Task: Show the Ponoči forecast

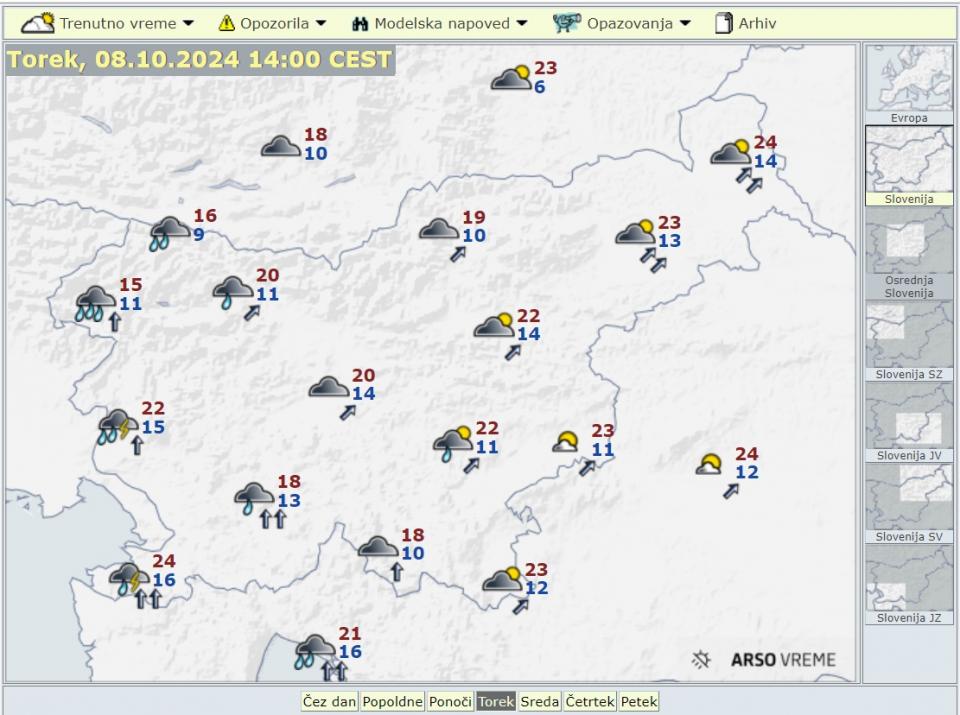Action: 450,702
